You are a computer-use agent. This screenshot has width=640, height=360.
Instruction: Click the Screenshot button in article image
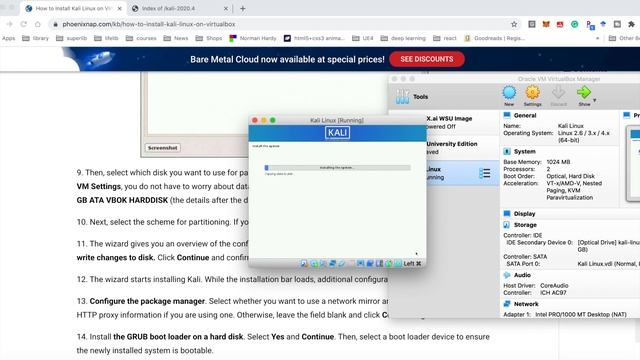[162, 148]
